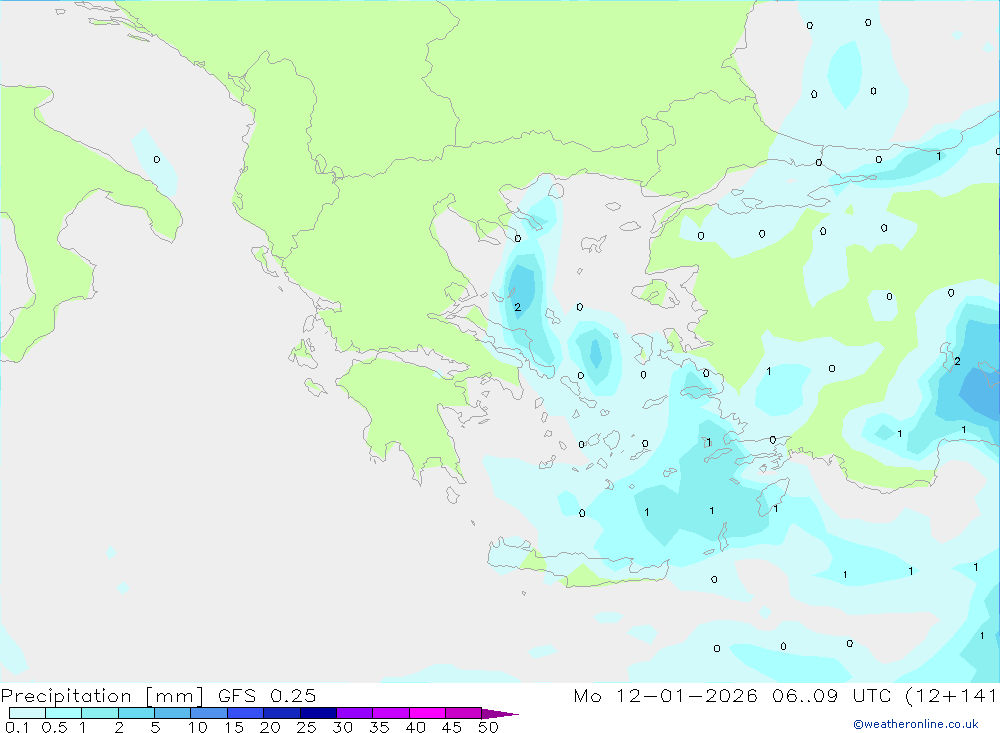Click the 1–2 mm legend color swatch
This screenshot has height=733, width=1000.
(100, 713)
